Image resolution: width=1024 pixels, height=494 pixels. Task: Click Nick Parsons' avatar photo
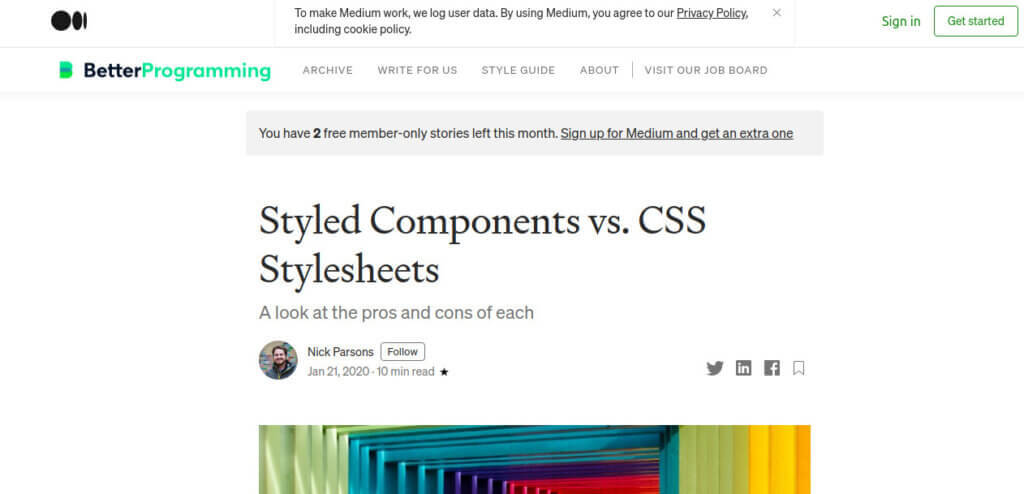pyautogui.click(x=278, y=360)
